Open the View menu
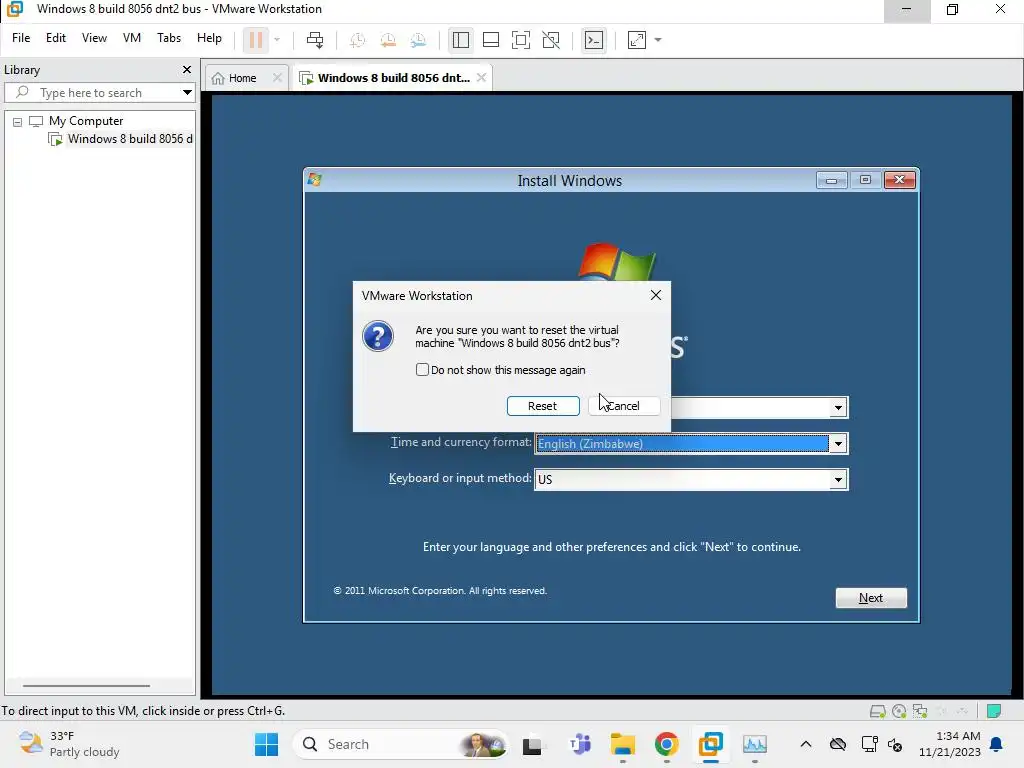The height and width of the screenshot is (768, 1024). tap(94, 38)
